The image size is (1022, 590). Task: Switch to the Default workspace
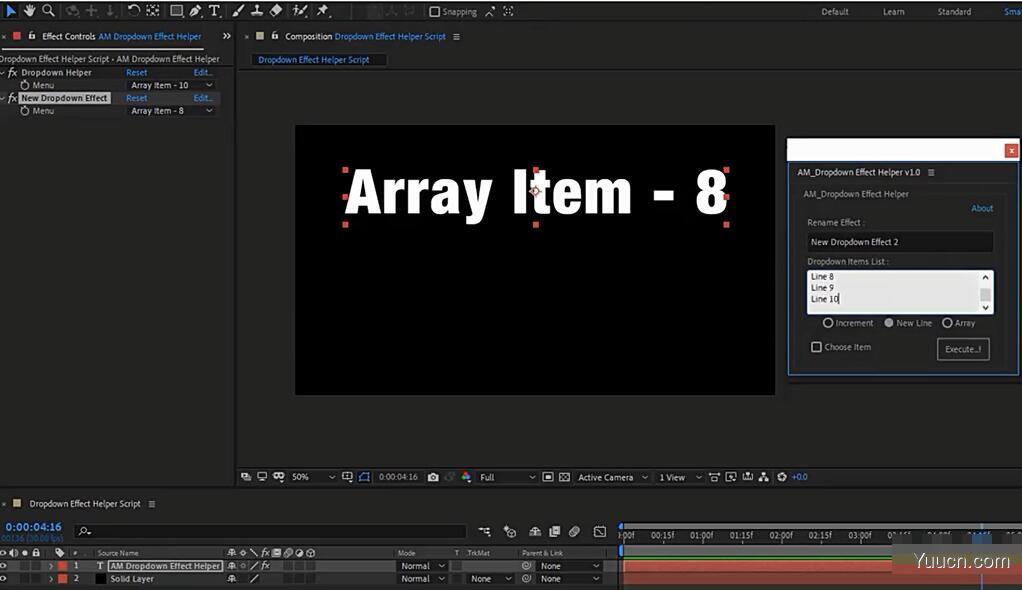click(x=834, y=12)
